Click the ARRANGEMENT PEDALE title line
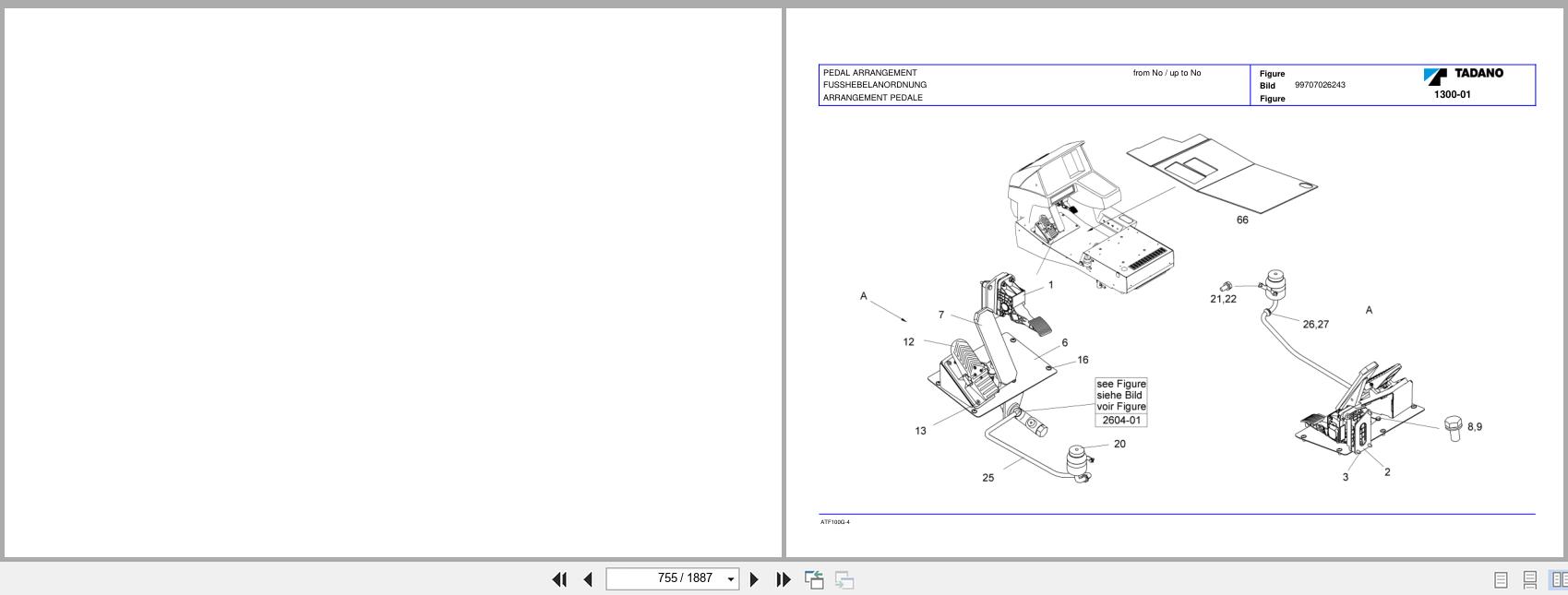Viewport: 1568px width, 595px height. (872, 98)
